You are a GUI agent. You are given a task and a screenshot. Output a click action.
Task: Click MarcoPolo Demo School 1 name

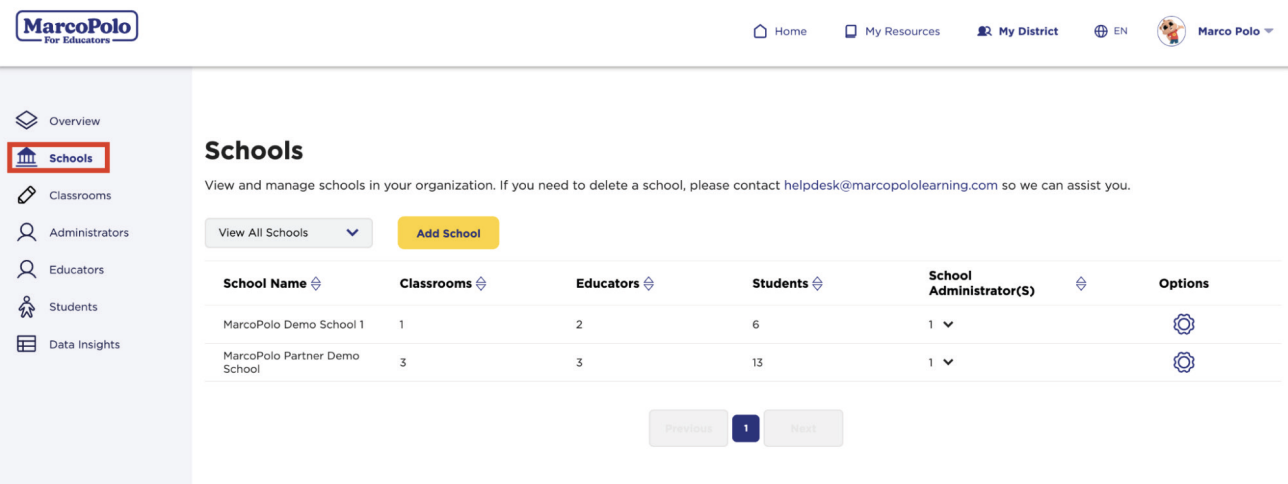(294, 324)
